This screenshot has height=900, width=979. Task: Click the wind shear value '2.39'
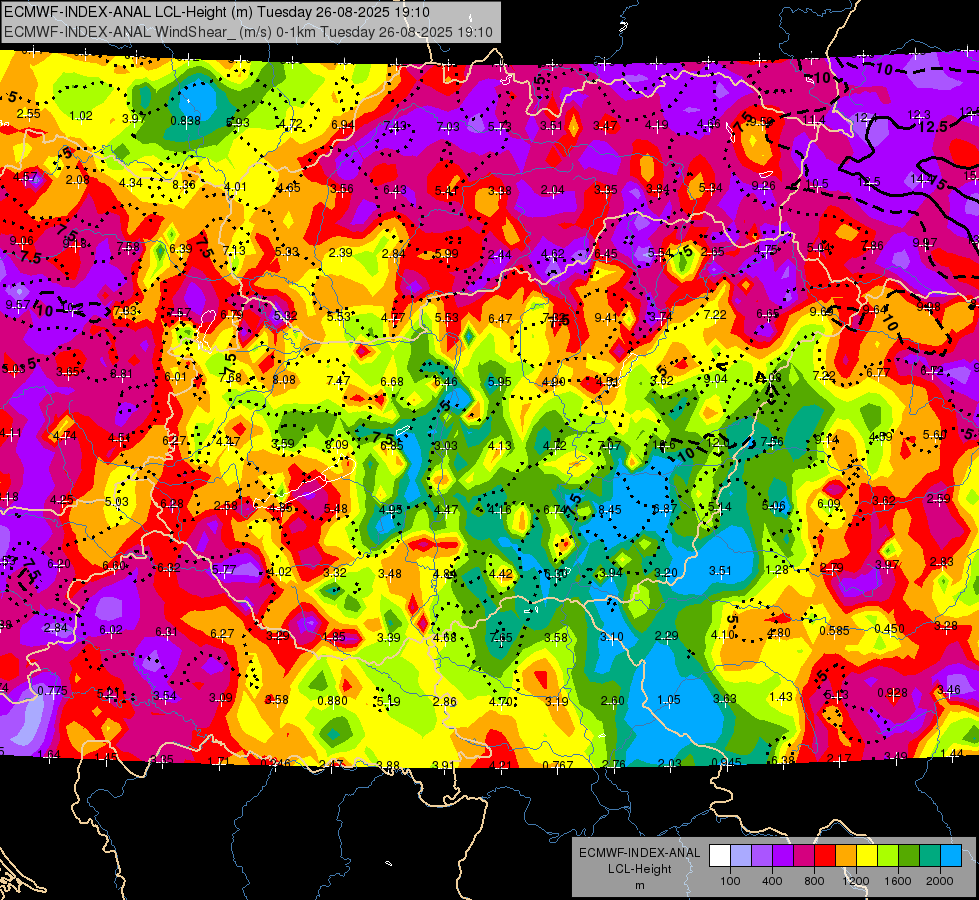[x=341, y=252]
